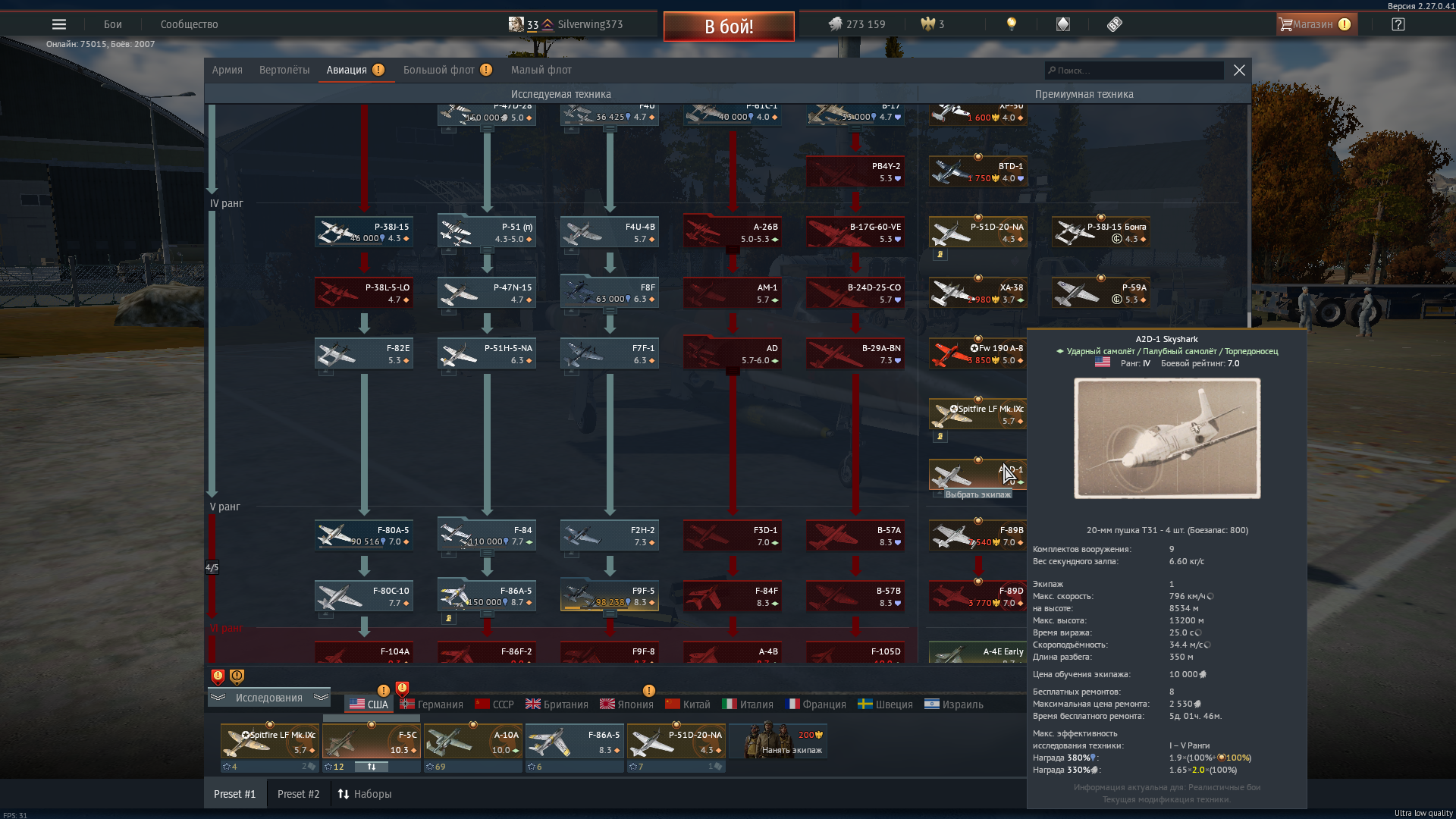Select premium P-38J-15 Бонга card
The image size is (1456, 819).
click(x=1101, y=232)
